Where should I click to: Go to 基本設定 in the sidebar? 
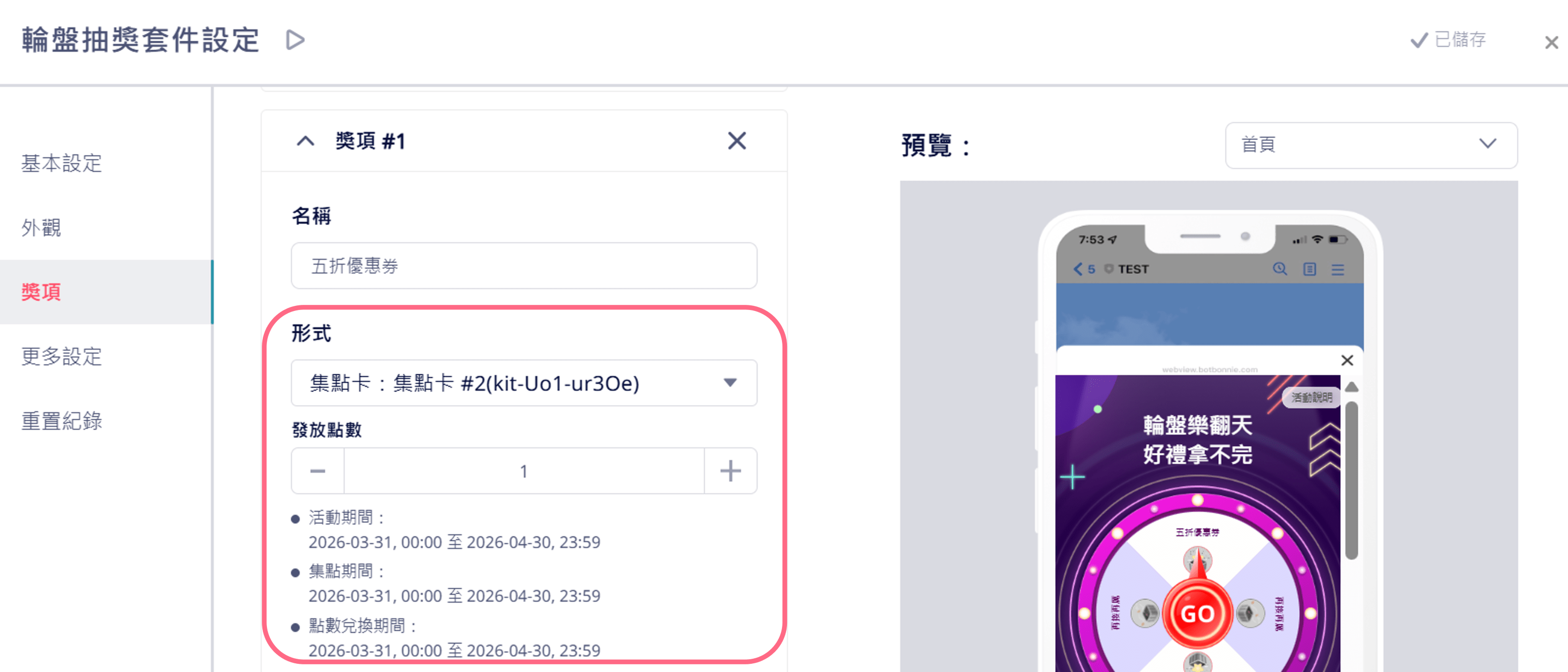(x=61, y=163)
